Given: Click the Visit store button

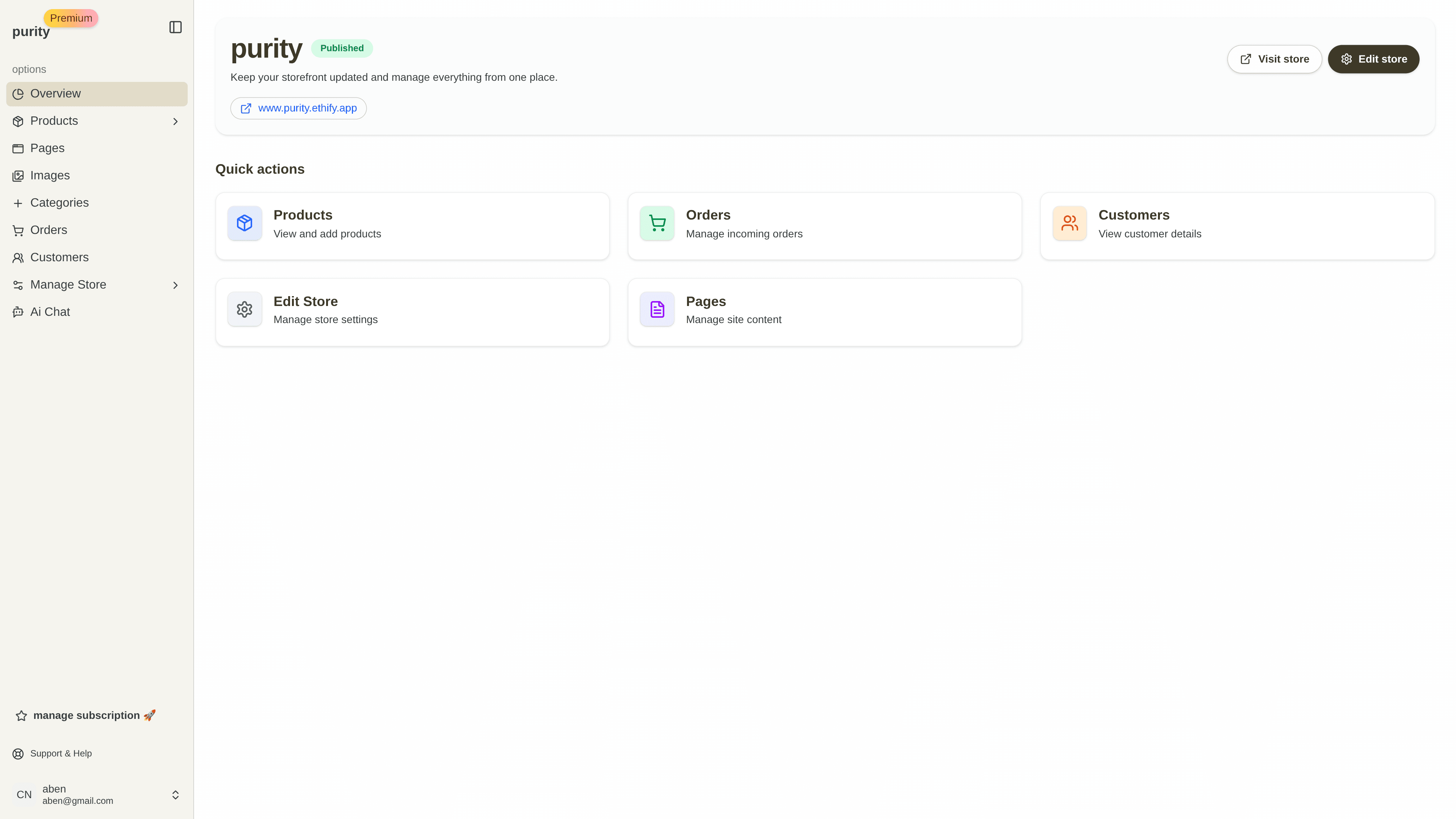Looking at the screenshot, I should [1274, 60].
